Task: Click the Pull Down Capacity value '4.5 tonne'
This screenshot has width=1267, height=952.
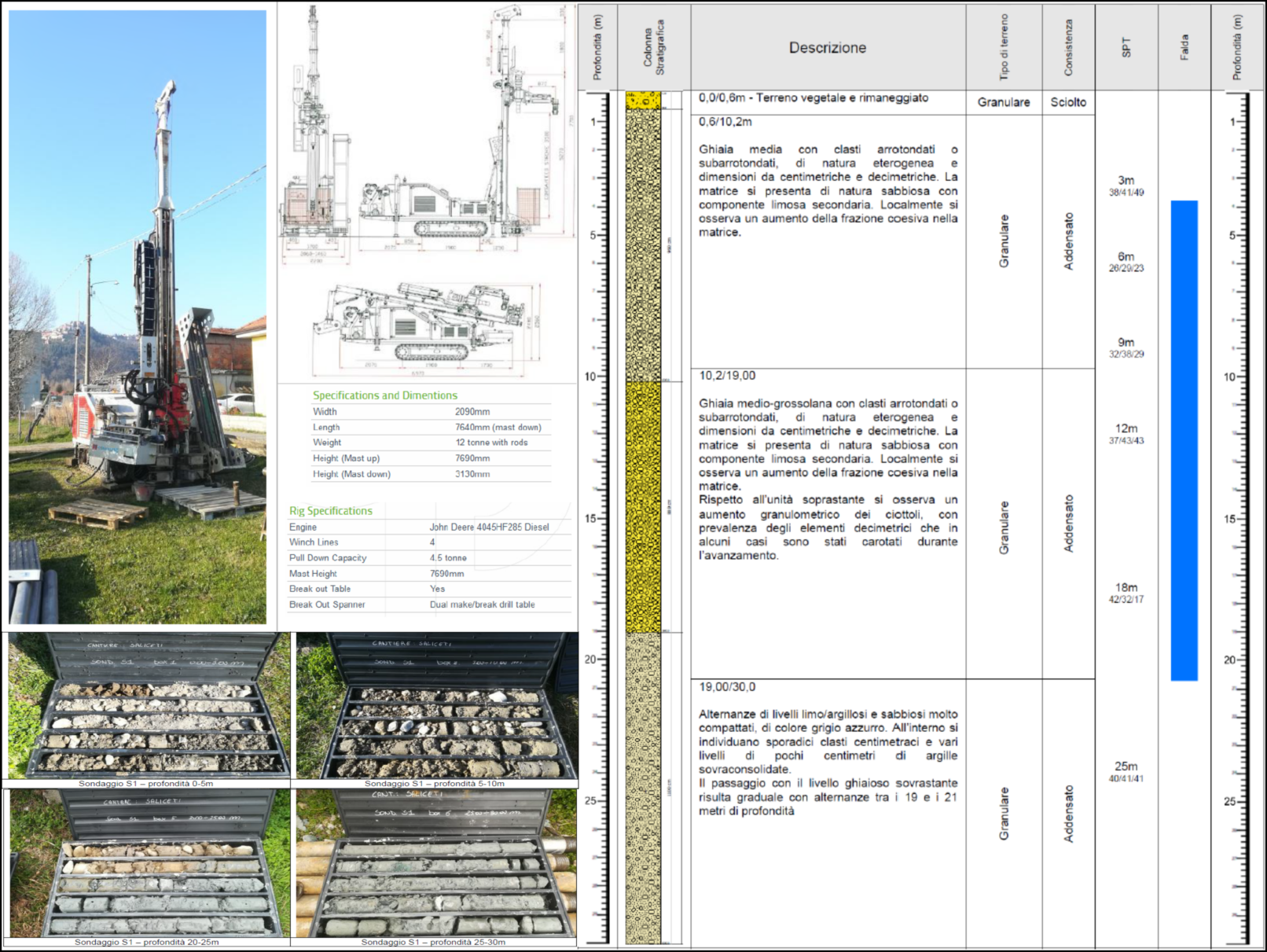Action: point(448,558)
